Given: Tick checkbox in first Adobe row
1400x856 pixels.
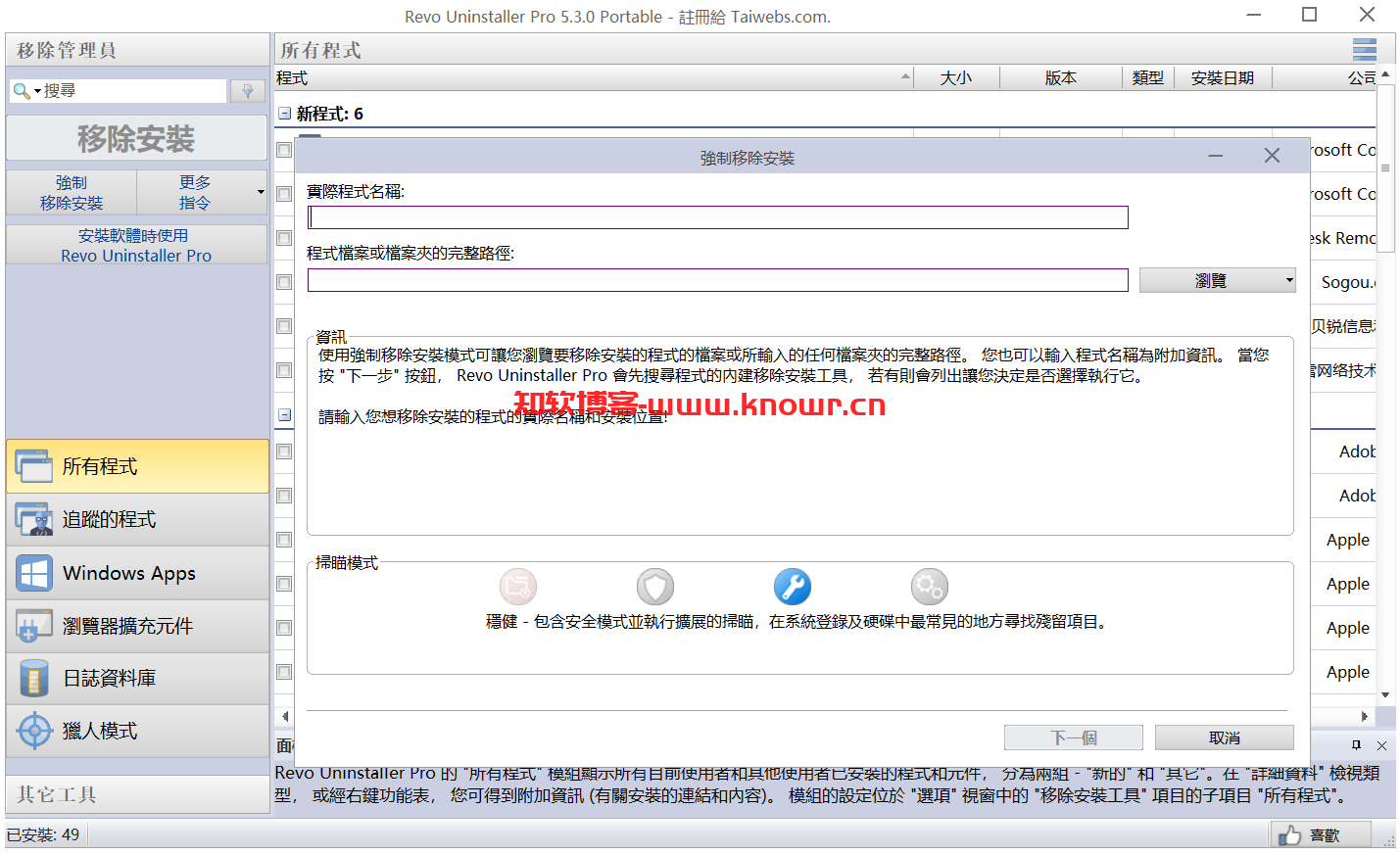Looking at the screenshot, I should click(284, 452).
